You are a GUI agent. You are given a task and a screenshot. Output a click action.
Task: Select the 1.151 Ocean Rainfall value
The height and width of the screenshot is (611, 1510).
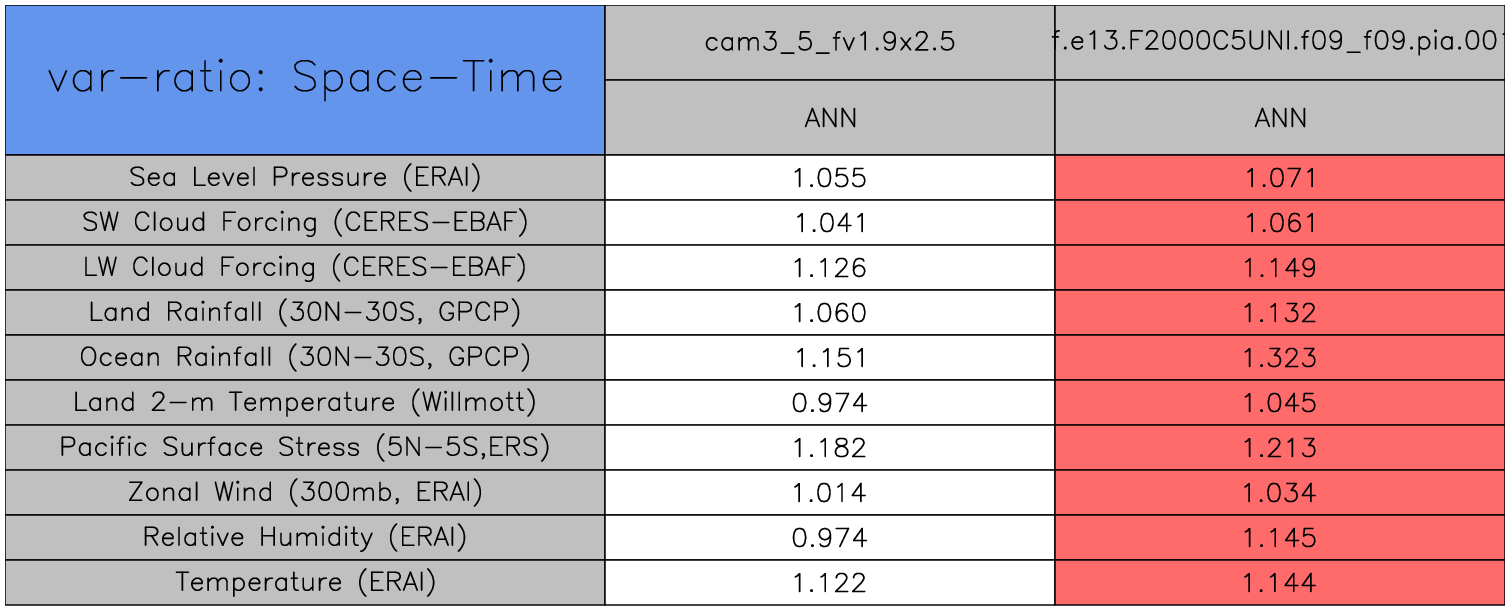[x=830, y=358]
